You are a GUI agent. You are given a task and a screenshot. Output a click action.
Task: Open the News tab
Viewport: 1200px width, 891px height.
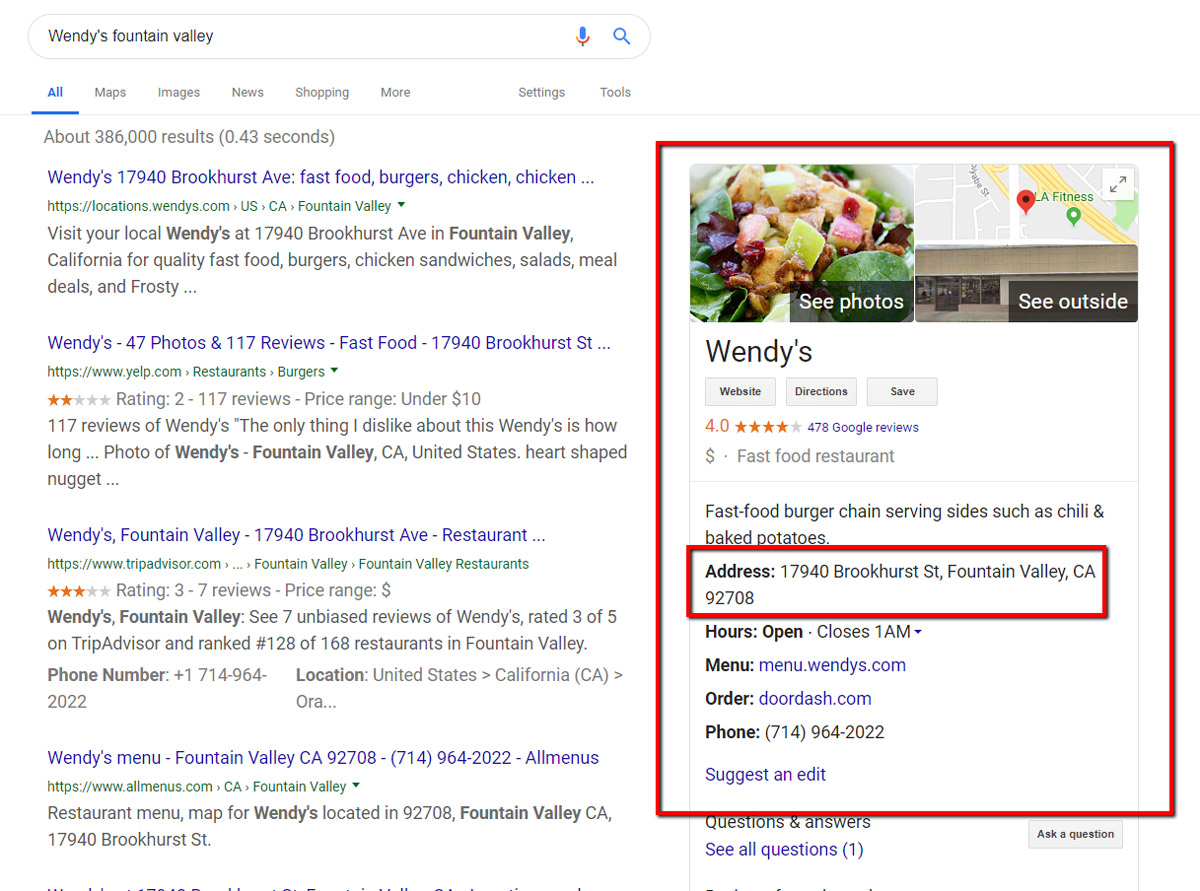point(248,92)
